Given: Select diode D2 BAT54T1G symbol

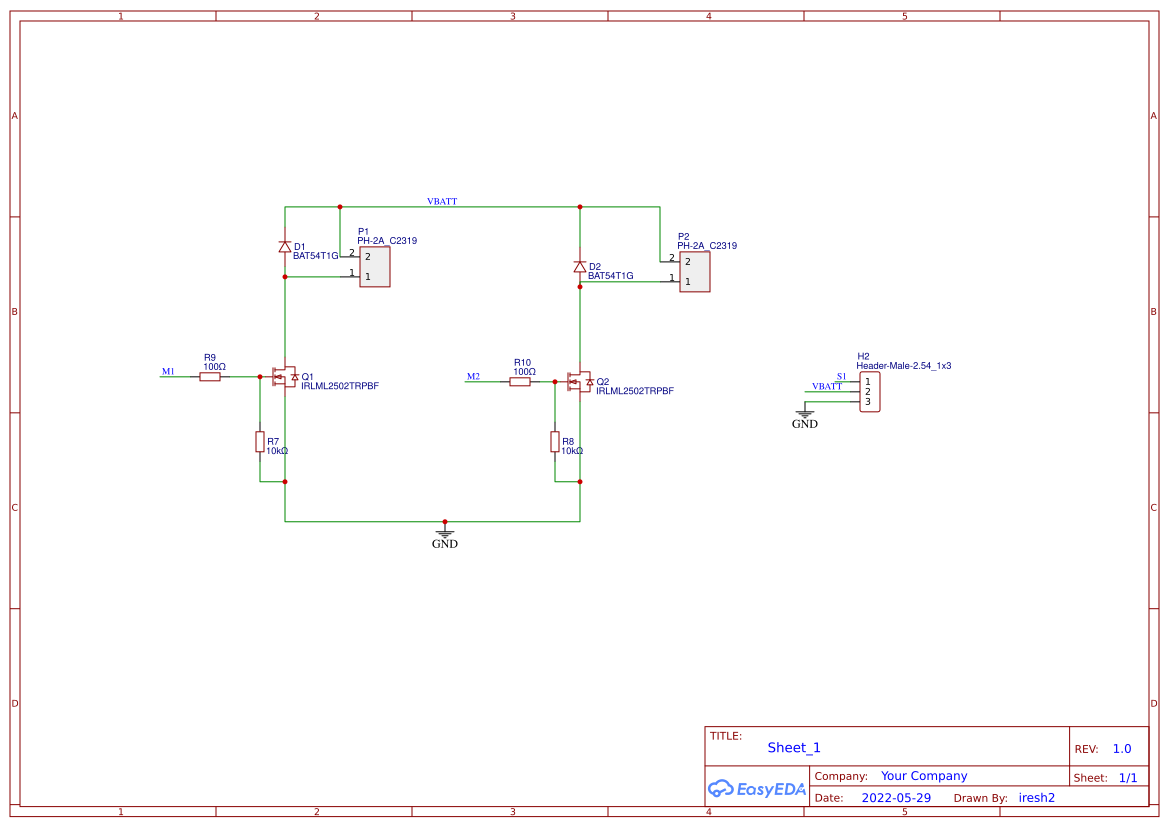Looking at the screenshot, I should click(x=580, y=265).
